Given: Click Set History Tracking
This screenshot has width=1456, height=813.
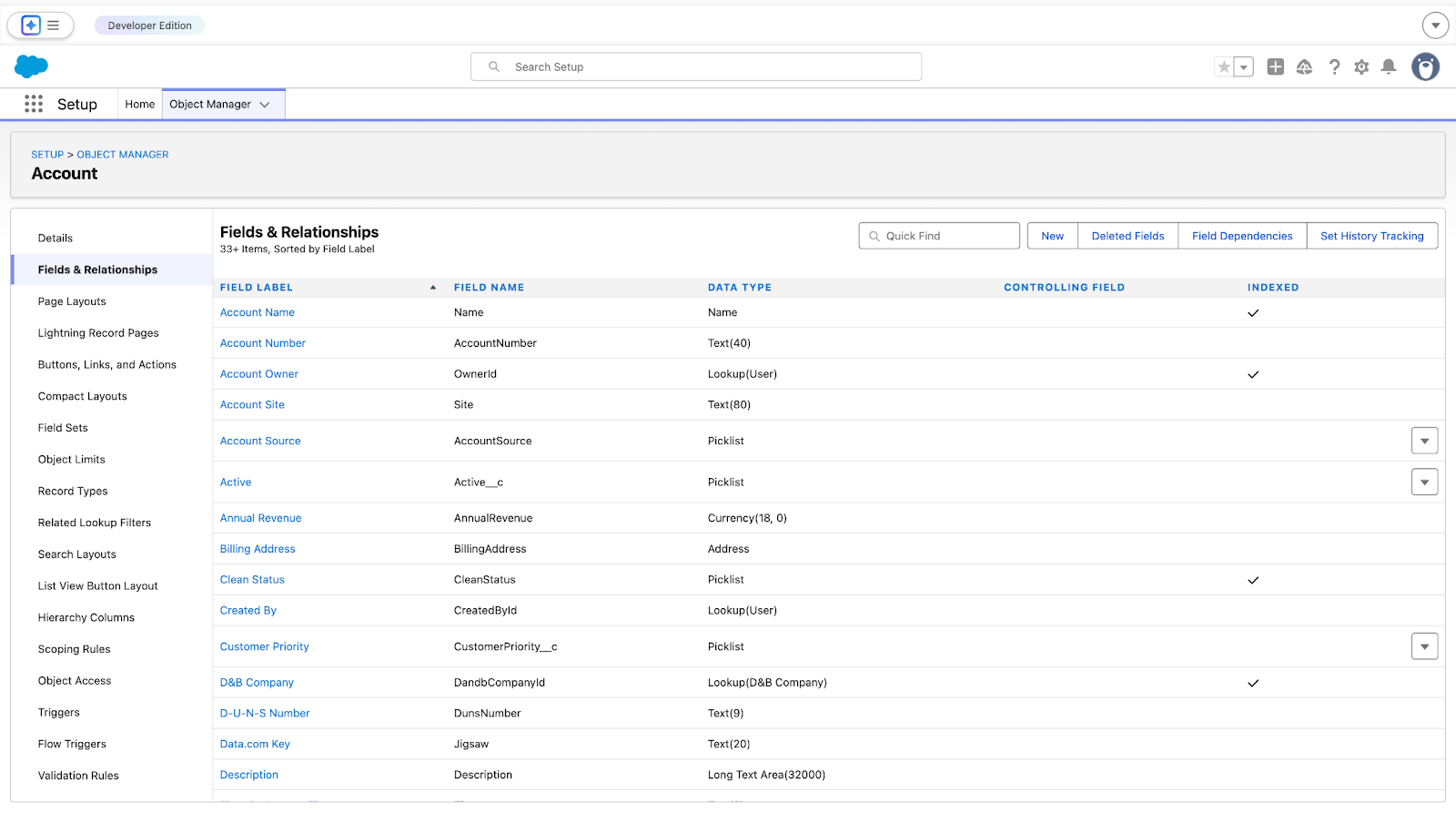Looking at the screenshot, I should point(1372,236).
